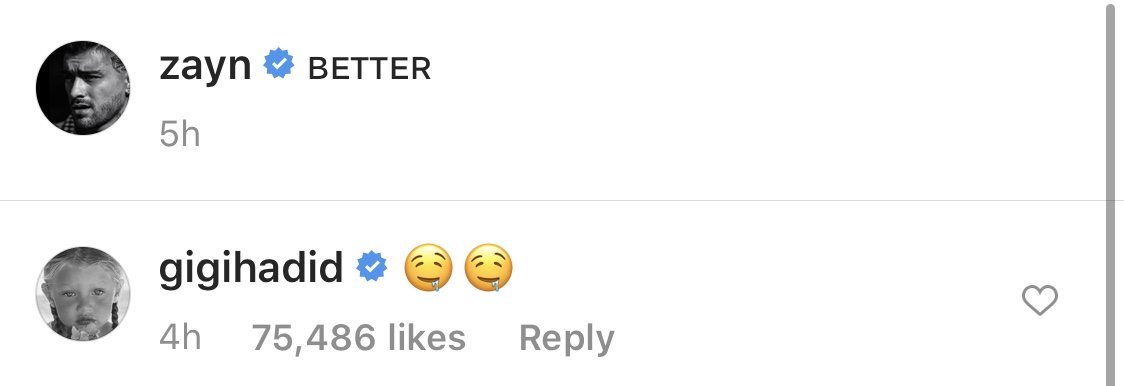Viewport: 1124px width, 386px height.
Task: Click blank area right of BETTER caption
Action: pos(753,69)
